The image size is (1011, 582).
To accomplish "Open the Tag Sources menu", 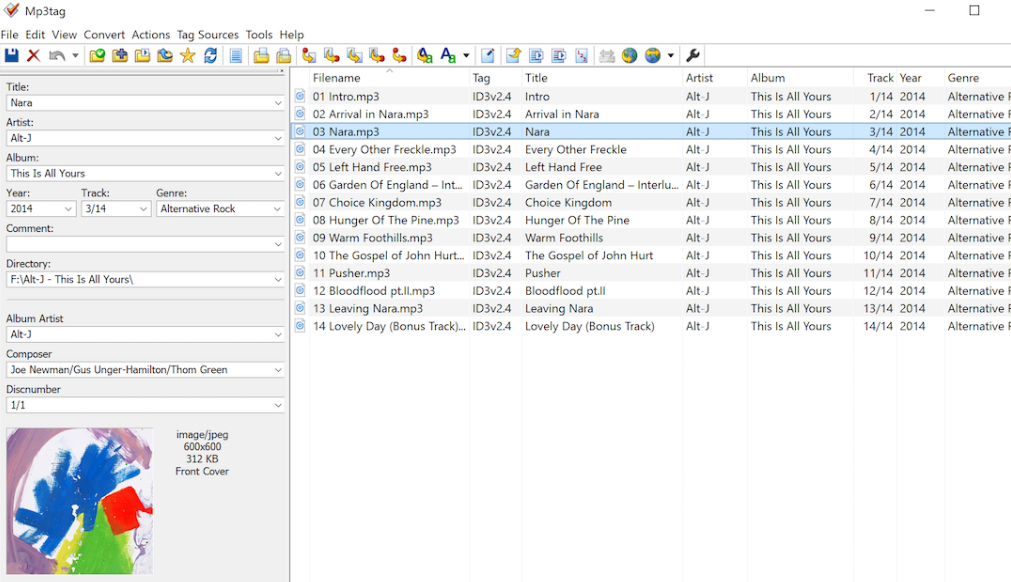I will tap(207, 34).
